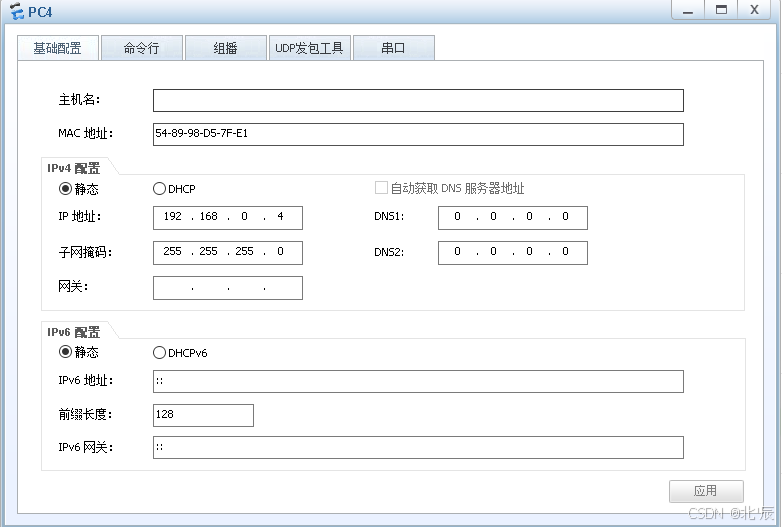The image size is (782, 527).
Task: Switch to the 基础配置 tab
Action: [58, 48]
